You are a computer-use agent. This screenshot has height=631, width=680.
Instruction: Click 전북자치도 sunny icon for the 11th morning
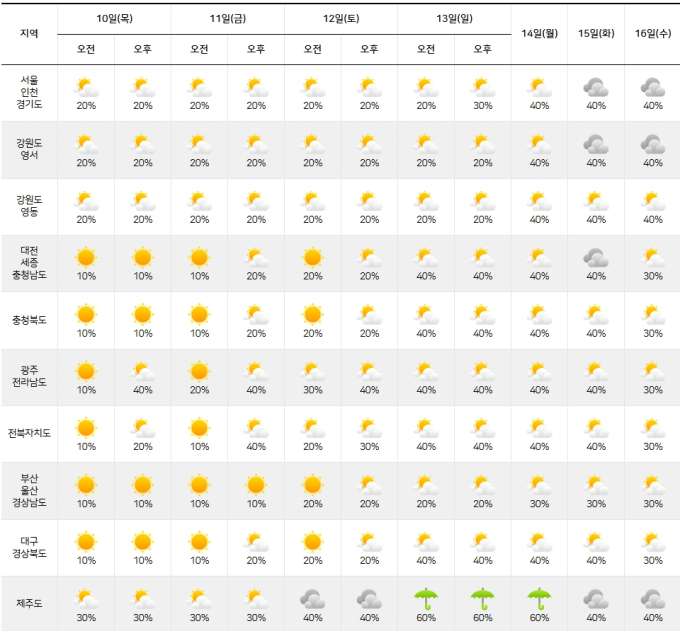199,428
